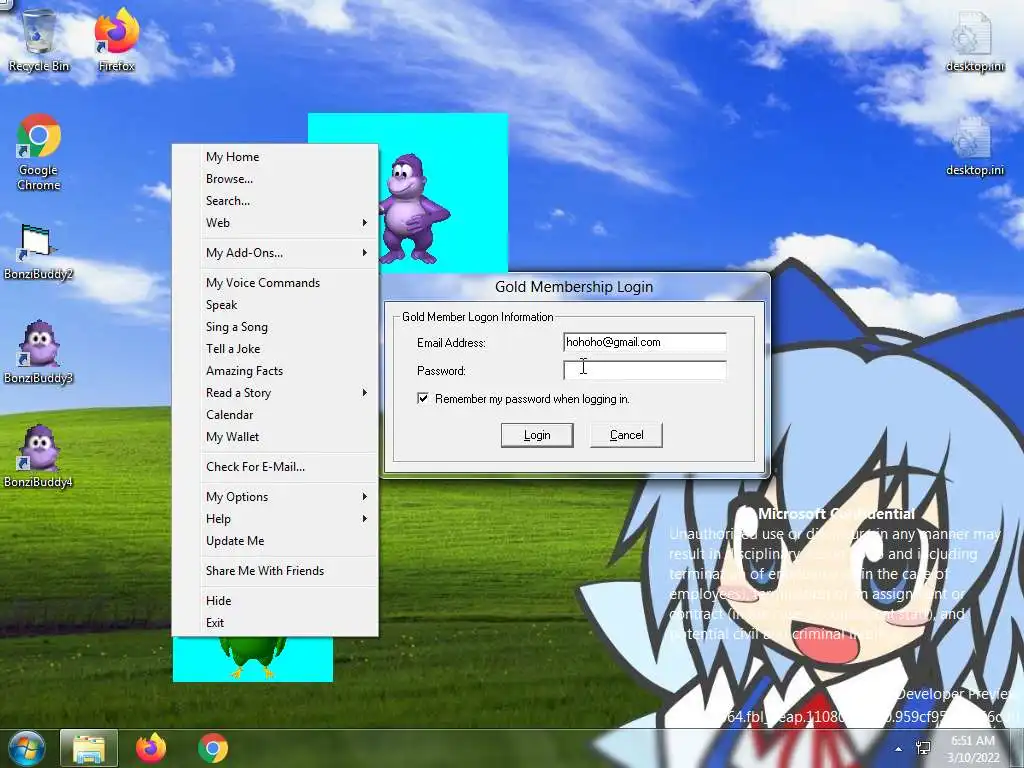Select Amazing Facts menu entry
Screen dimensions: 1024x768
[287, 371]
